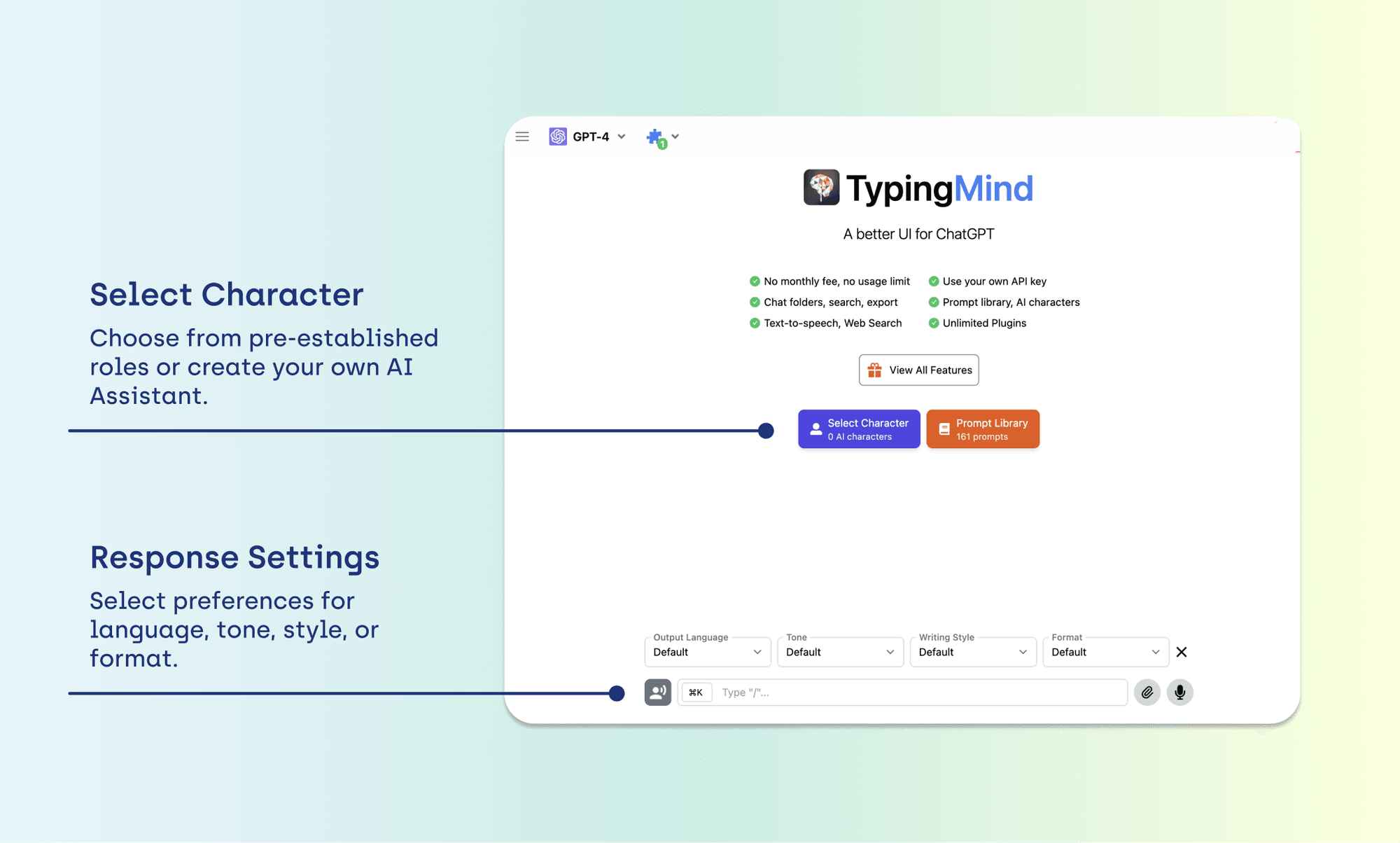Click the View All Features link

pos(918,370)
